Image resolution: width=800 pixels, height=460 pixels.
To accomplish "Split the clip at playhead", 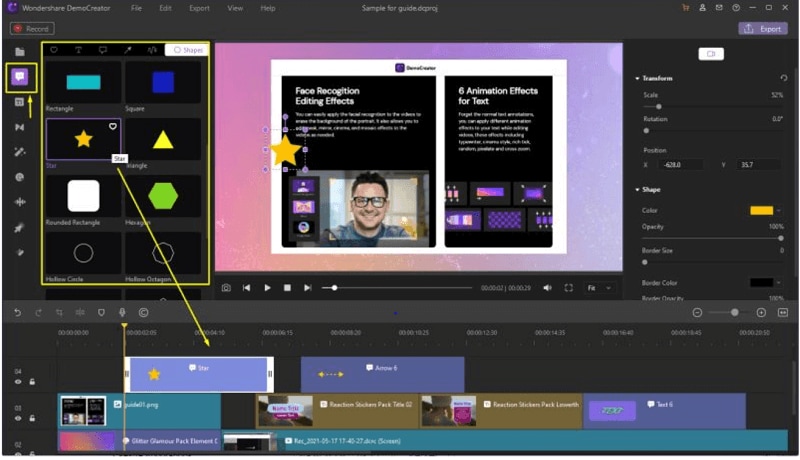I will tap(80, 313).
